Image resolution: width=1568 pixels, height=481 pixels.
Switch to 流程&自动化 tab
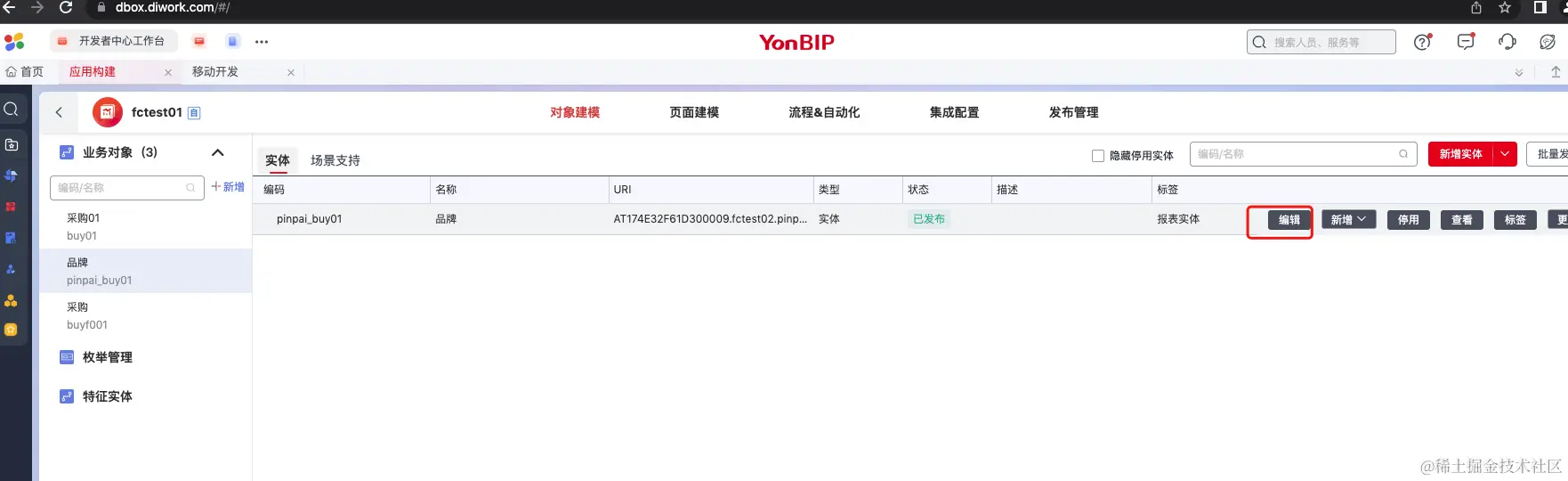point(824,112)
